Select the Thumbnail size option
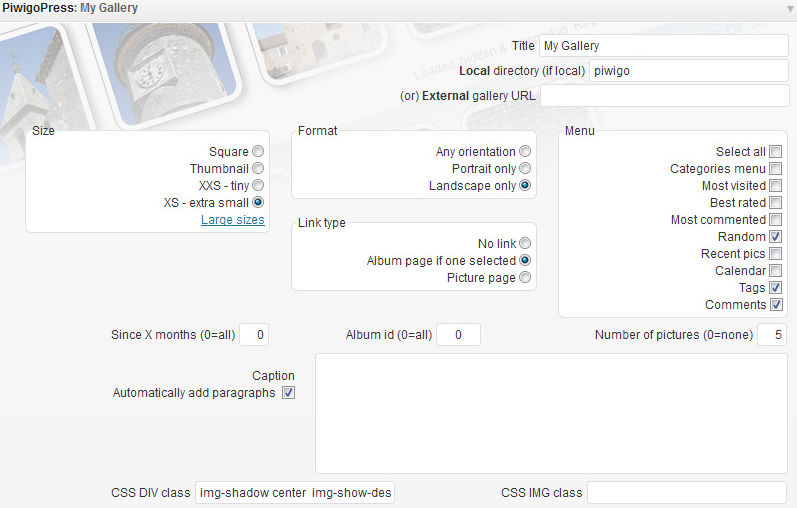This screenshot has width=797, height=508. 258,168
